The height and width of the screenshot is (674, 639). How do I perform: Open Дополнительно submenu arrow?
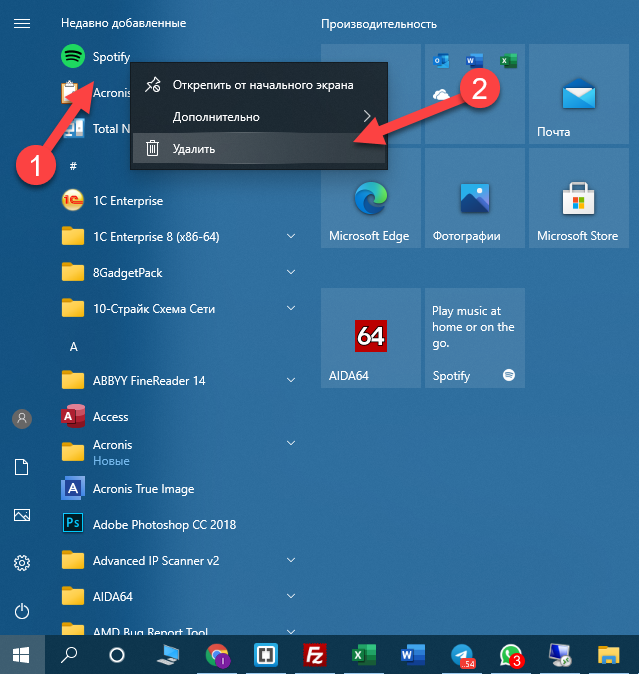click(367, 116)
